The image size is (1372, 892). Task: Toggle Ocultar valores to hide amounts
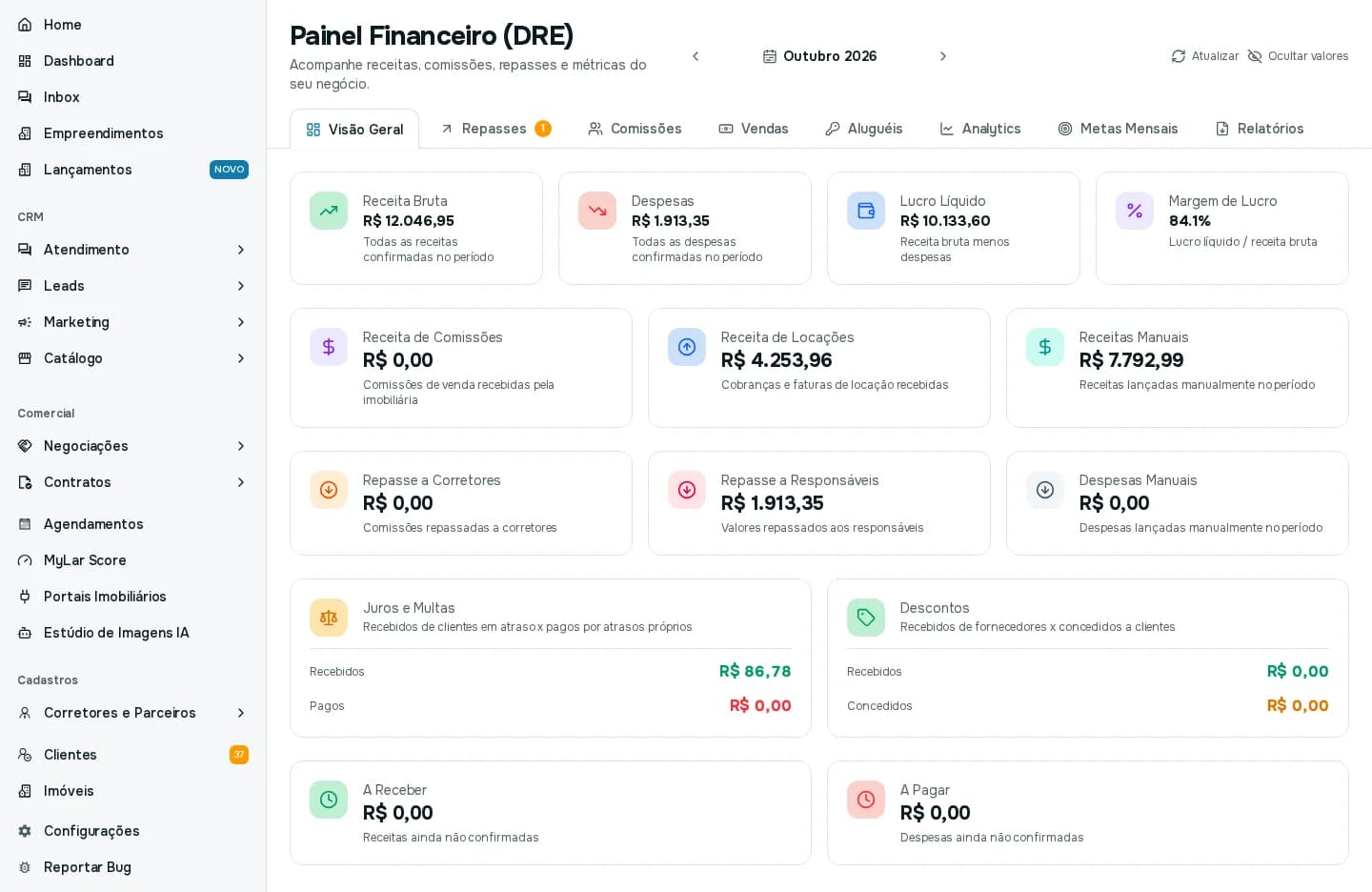tap(1298, 56)
